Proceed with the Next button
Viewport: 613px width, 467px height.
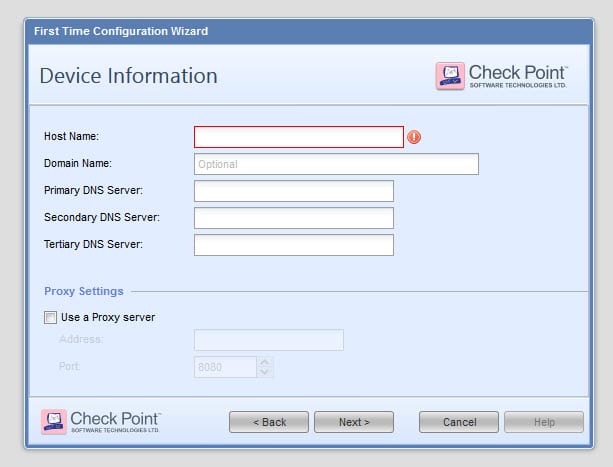coord(354,422)
